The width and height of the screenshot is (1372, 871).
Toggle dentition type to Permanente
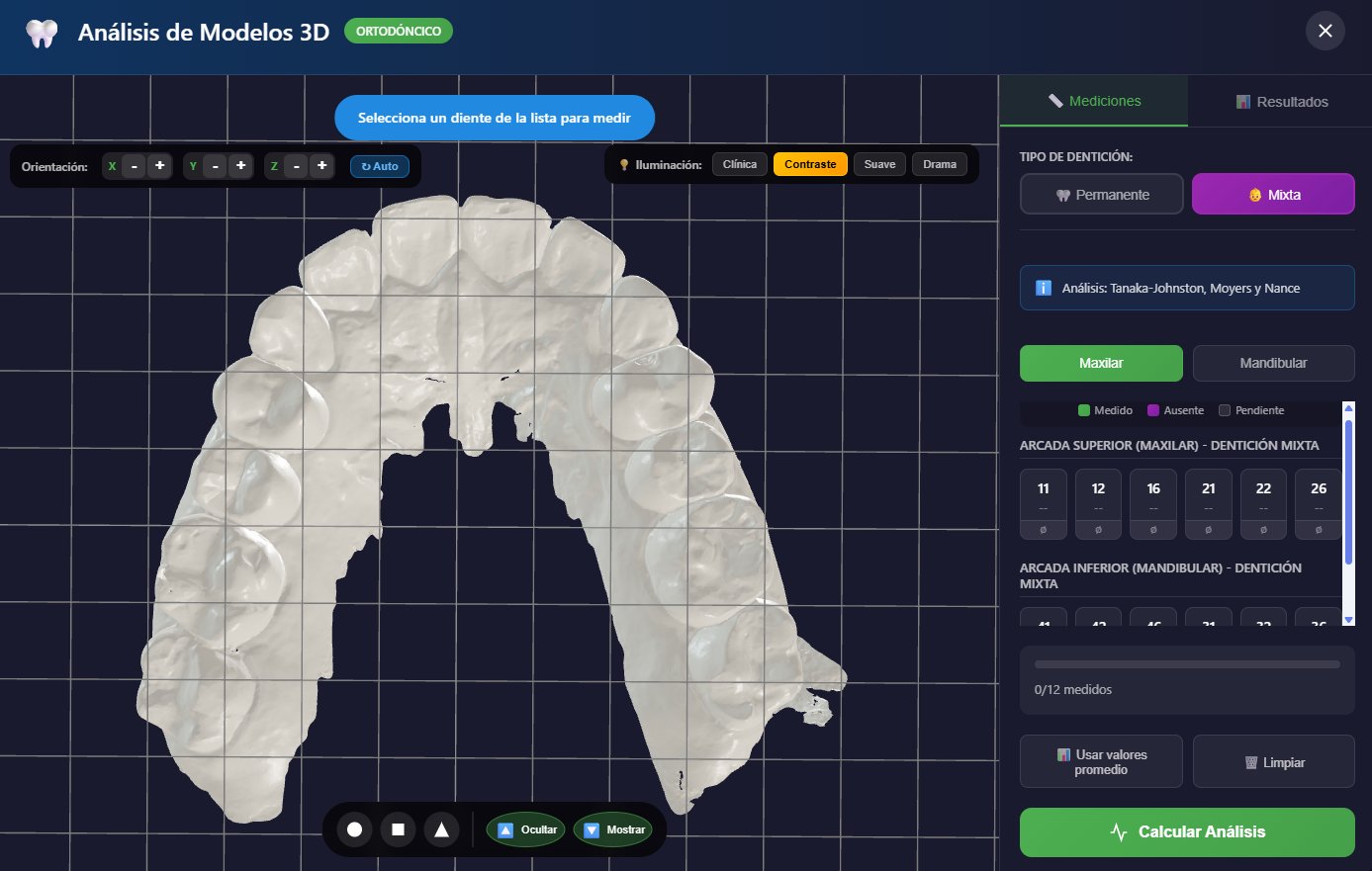click(x=1101, y=193)
